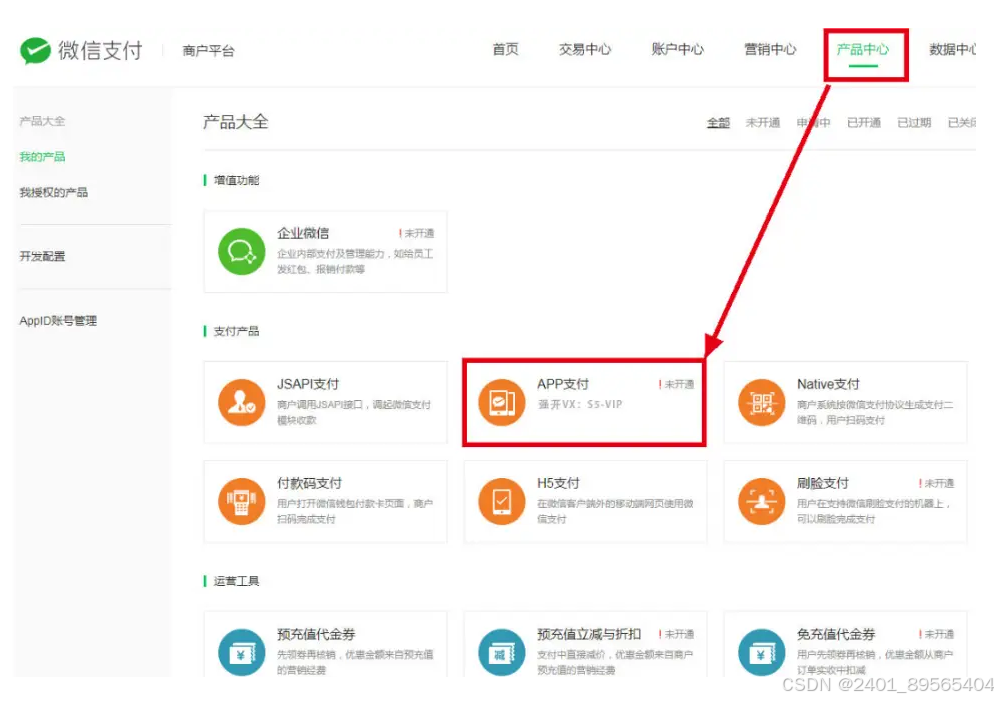The image size is (998, 702).
Task: Click 未开通 status on 预充值立减与折扣 card
Action: pos(677,635)
